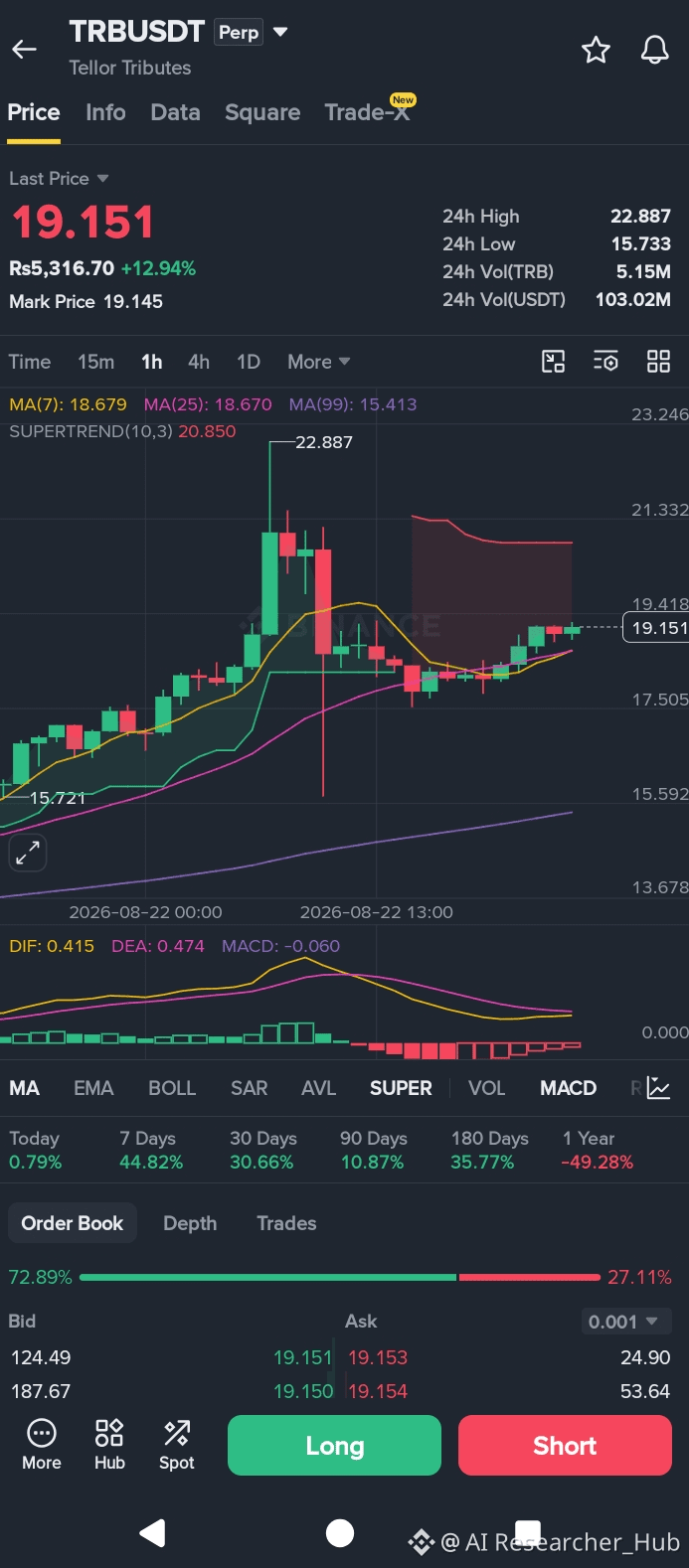Tap the 27.11% ask ratio bar

pyautogui.click(x=530, y=1277)
